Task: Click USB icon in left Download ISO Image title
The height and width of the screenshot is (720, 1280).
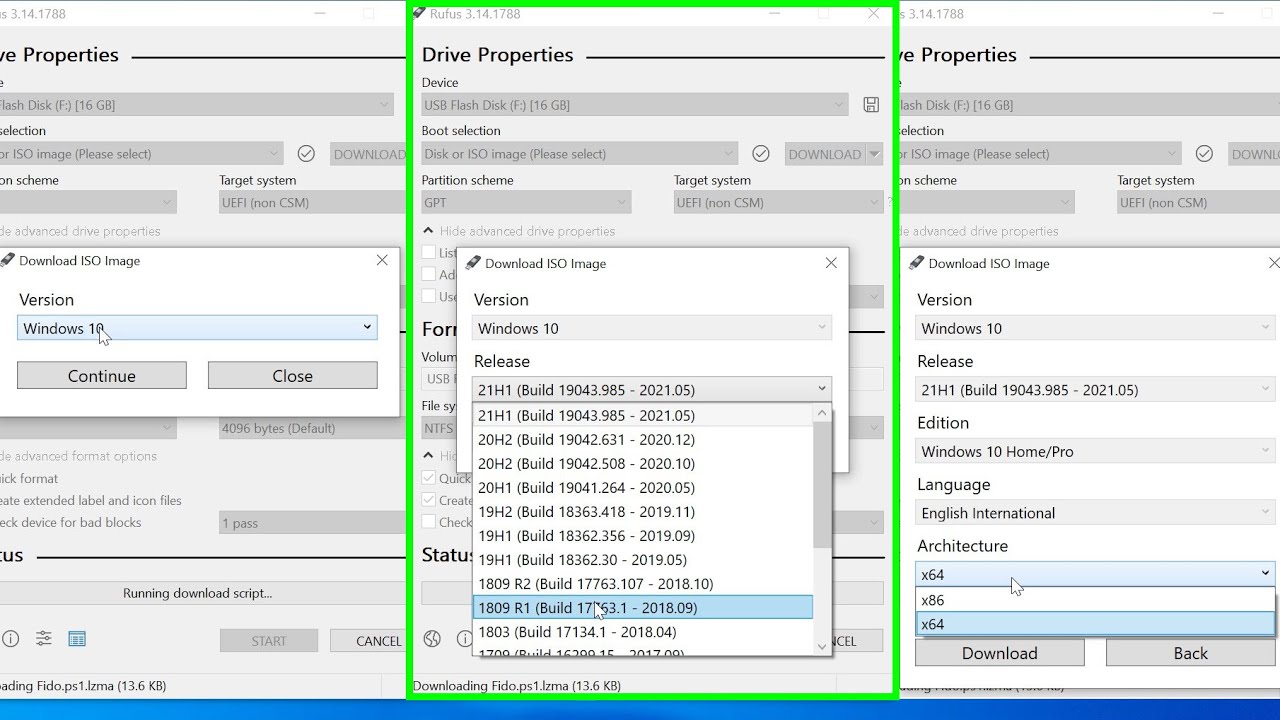Action: point(7,260)
